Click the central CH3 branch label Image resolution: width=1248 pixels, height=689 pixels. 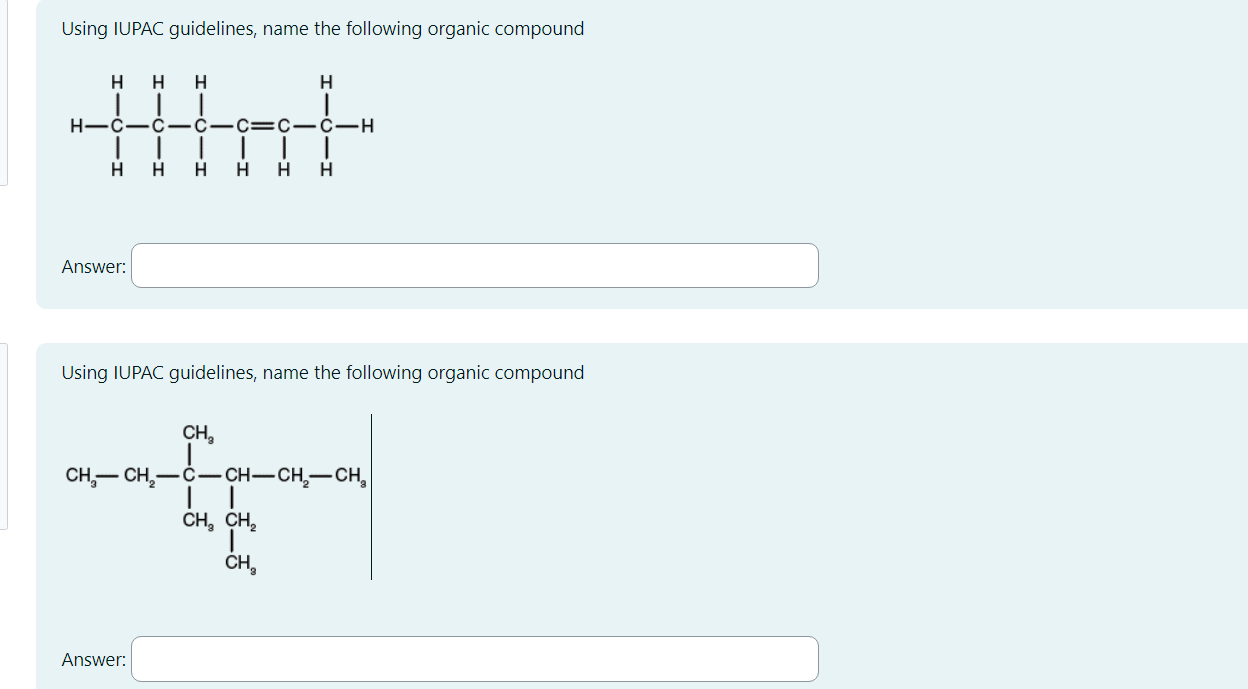click(197, 434)
